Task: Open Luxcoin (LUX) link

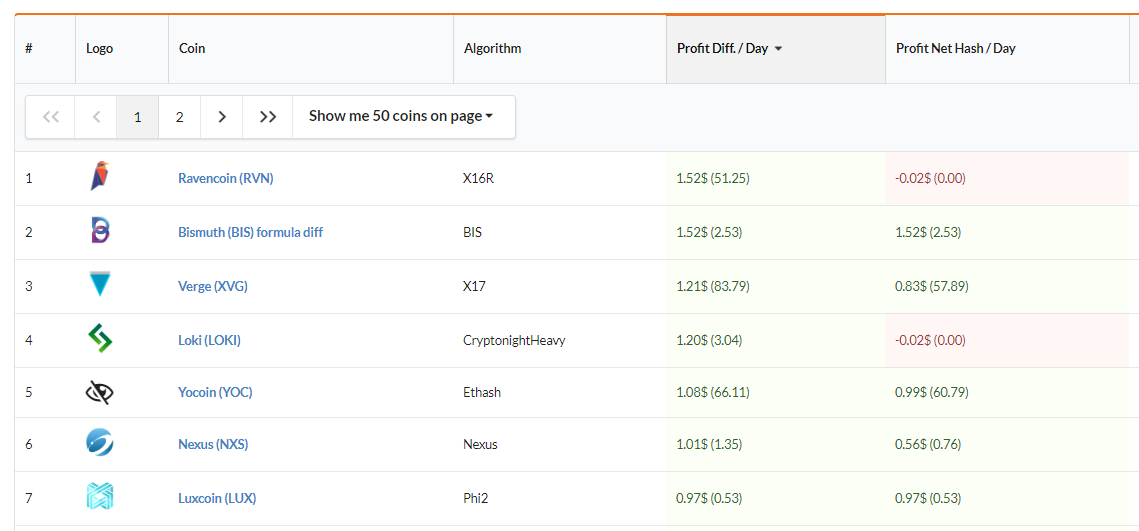Action: point(217,498)
